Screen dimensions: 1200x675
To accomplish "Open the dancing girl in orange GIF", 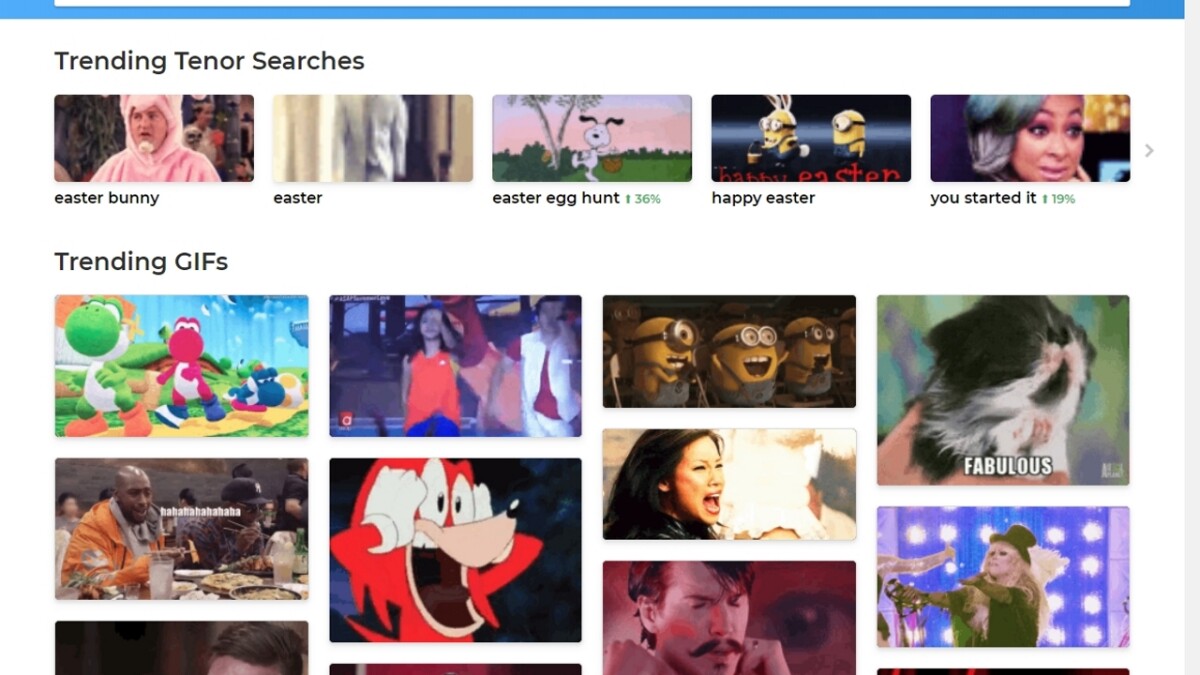I will pyautogui.click(x=455, y=366).
